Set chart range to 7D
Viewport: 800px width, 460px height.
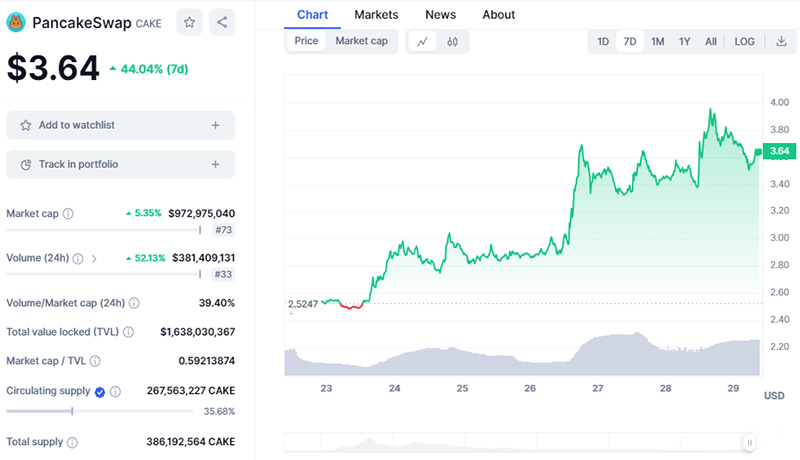point(630,41)
